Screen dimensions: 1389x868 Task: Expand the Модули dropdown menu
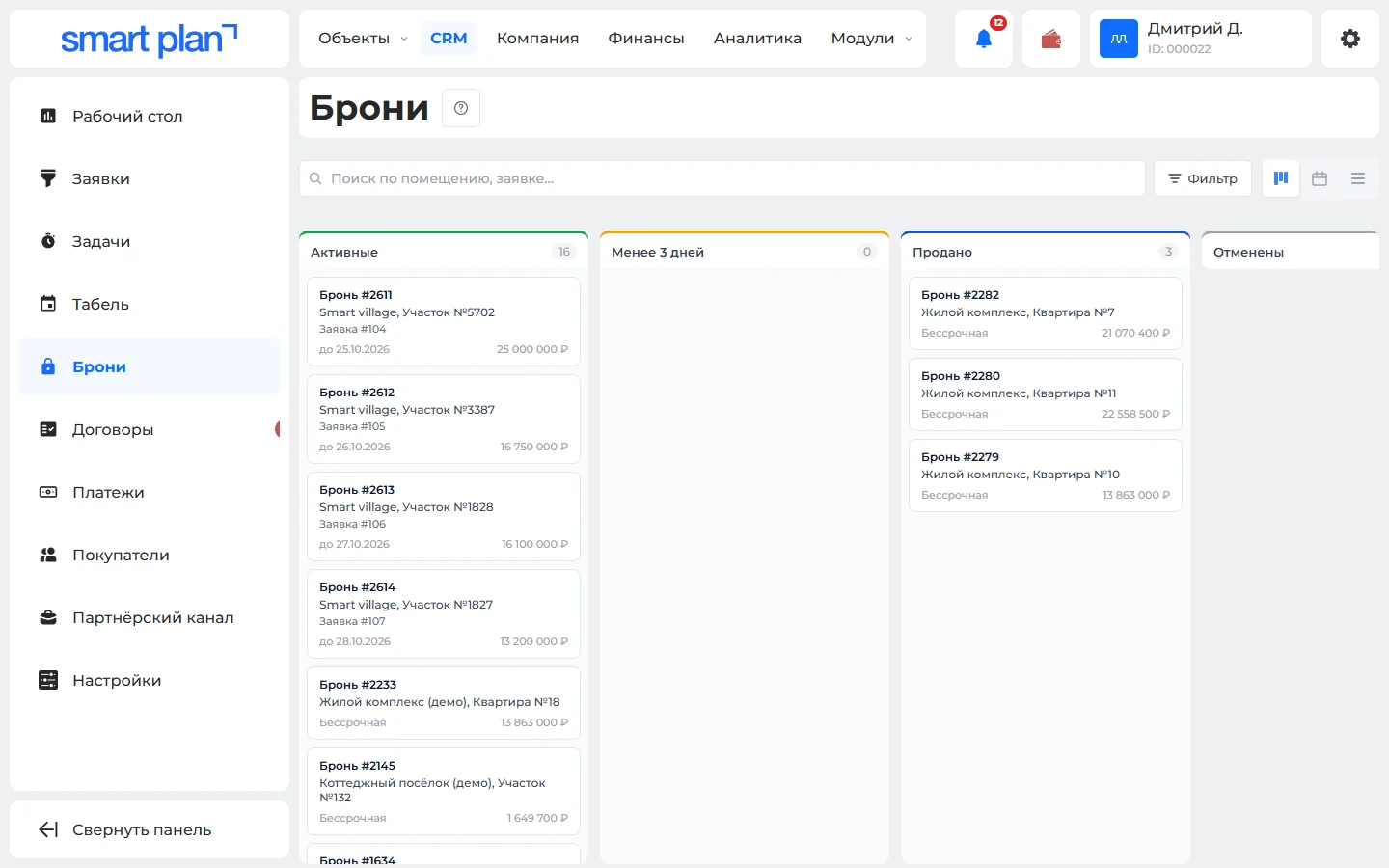pyautogui.click(x=871, y=39)
